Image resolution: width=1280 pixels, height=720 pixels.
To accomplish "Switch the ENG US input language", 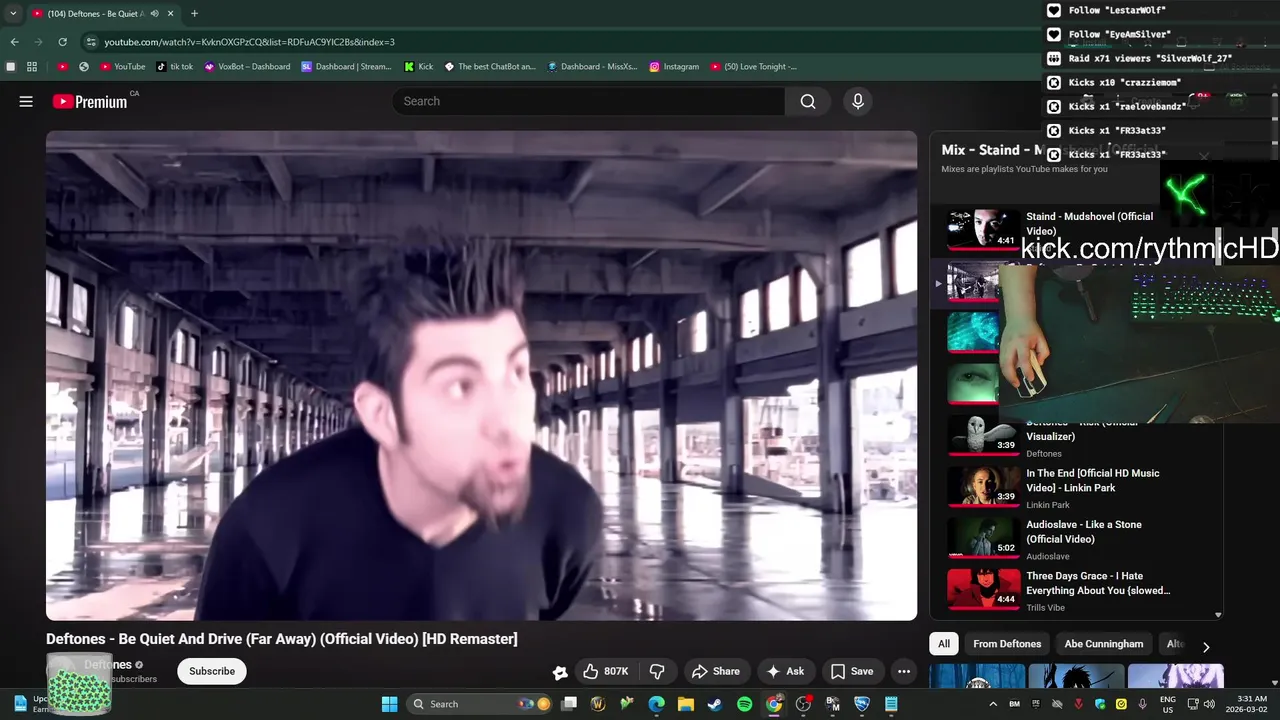I will [1167, 704].
